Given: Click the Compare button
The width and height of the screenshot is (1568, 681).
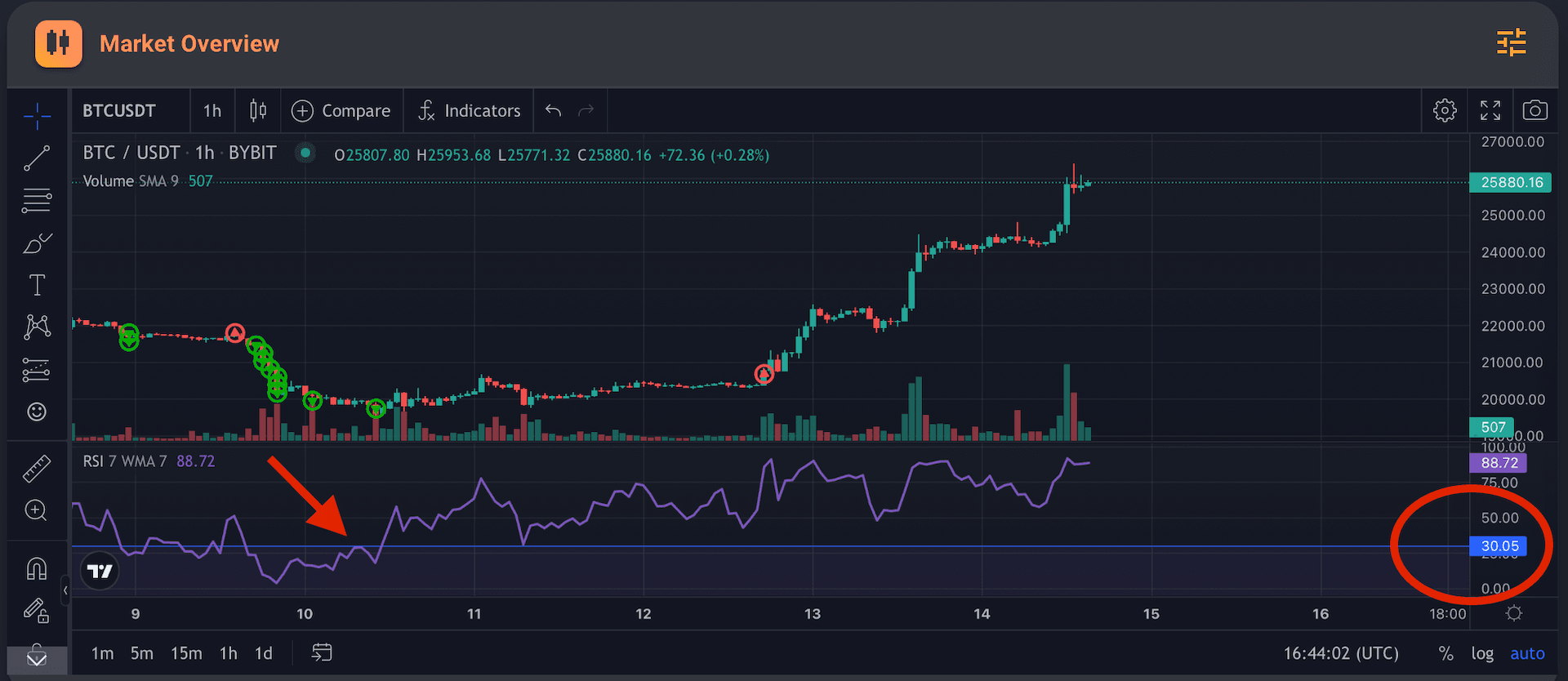Looking at the screenshot, I should click(x=341, y=111).
